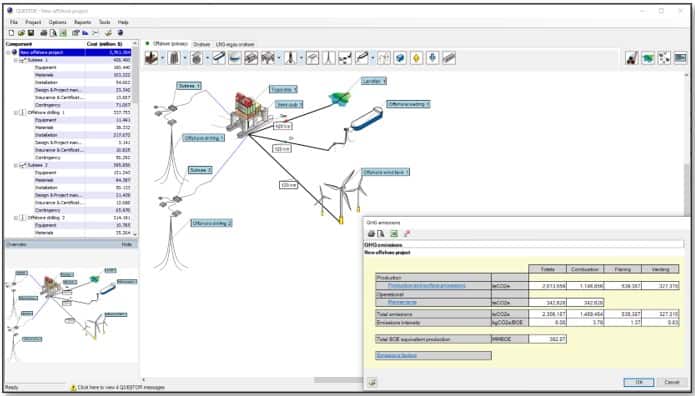Add a jacket structure component from palette
This screenshot has height=396, width=695.
pyautogui.click(x=174, y=58)
